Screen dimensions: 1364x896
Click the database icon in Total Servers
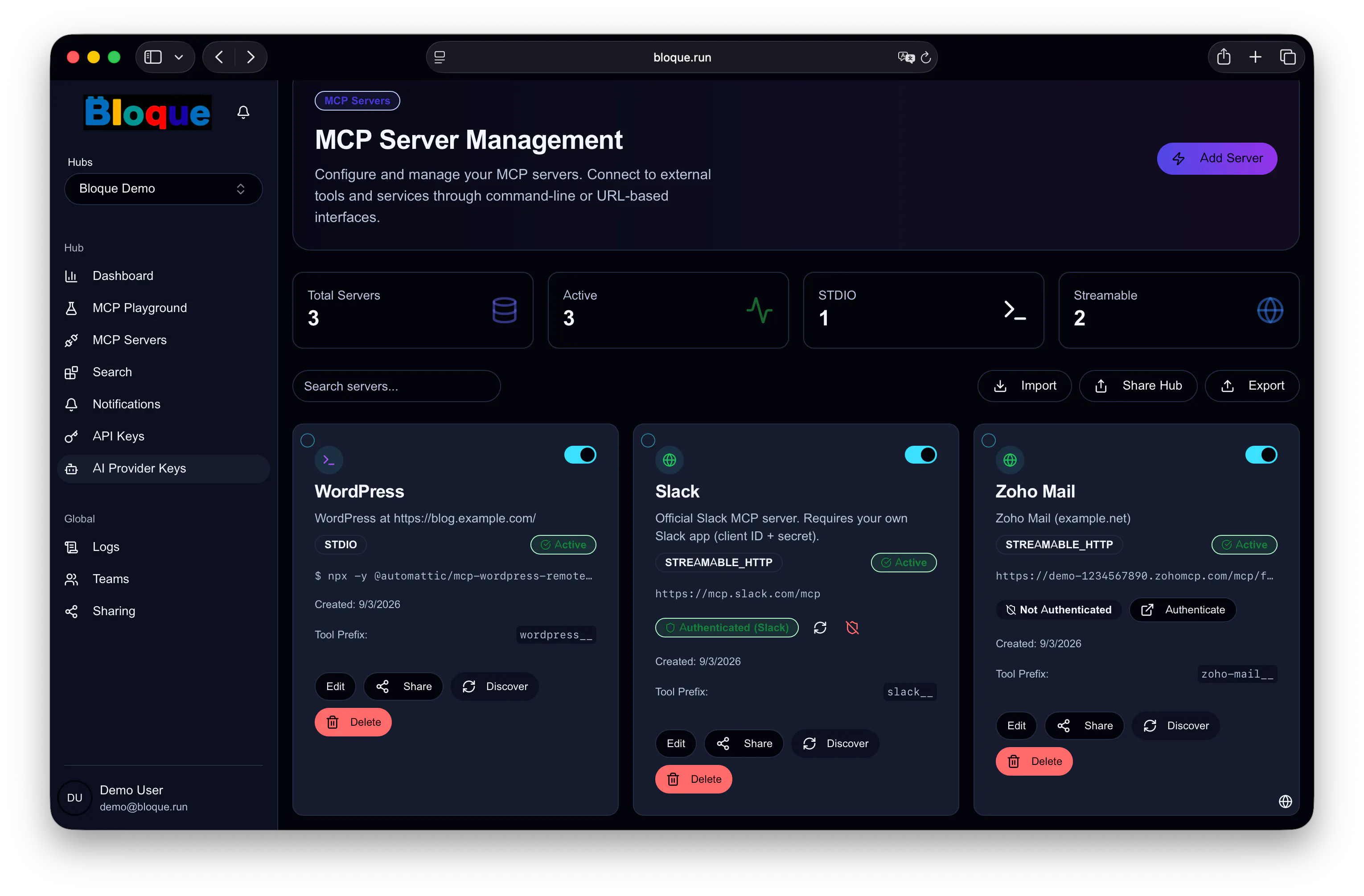pos(504,310)
